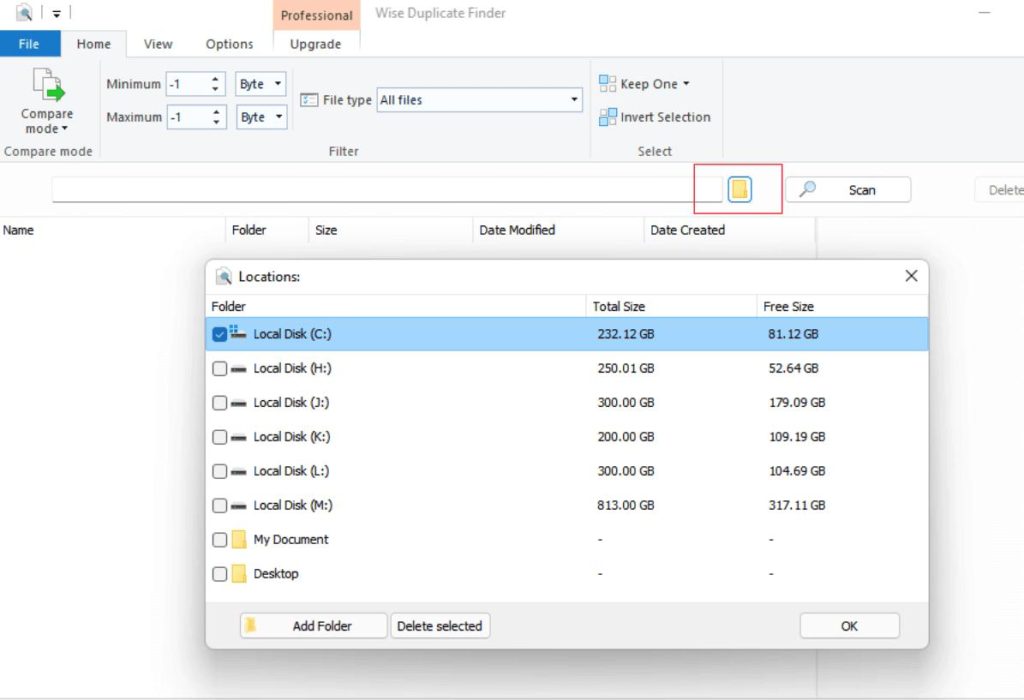Open the Minimum size unit Byte dropdown
Viewport: 1024px width, 700px height.
261,84
